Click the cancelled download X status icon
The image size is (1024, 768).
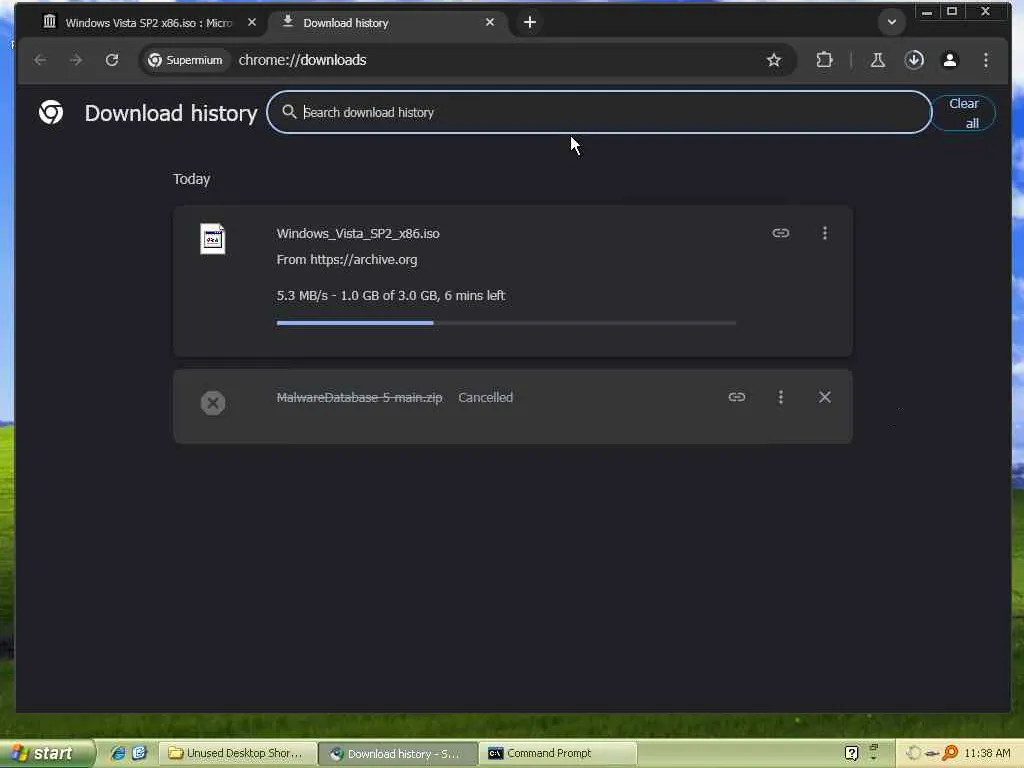213,403
